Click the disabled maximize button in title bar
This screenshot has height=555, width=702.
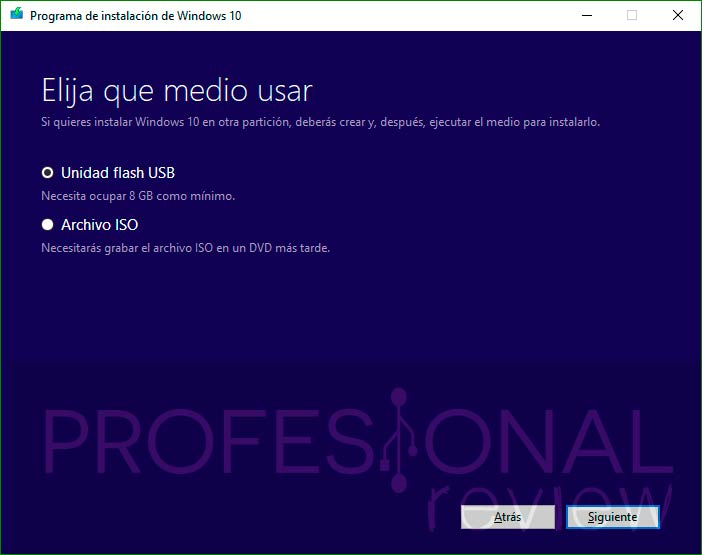(x=632, y=15)
